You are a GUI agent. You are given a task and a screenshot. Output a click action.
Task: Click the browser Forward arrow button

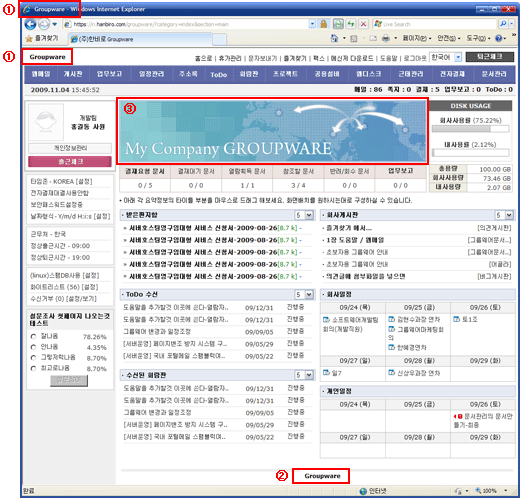[x=43, y=24]
